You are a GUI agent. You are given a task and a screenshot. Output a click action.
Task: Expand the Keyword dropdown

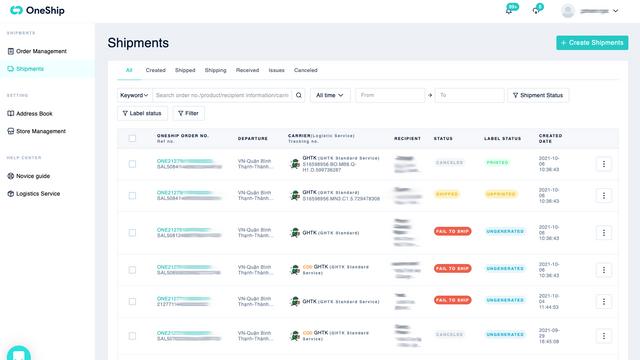click(134, 95)
